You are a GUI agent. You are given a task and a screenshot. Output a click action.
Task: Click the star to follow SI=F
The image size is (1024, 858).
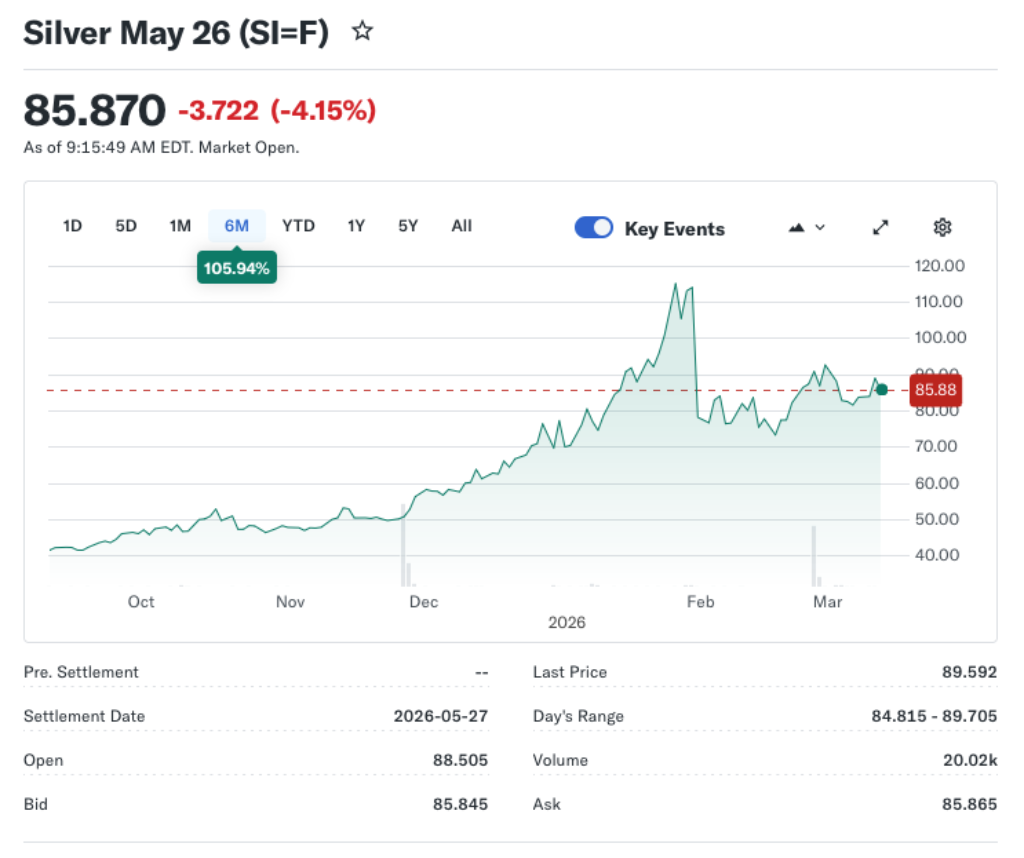coord(362,31)
